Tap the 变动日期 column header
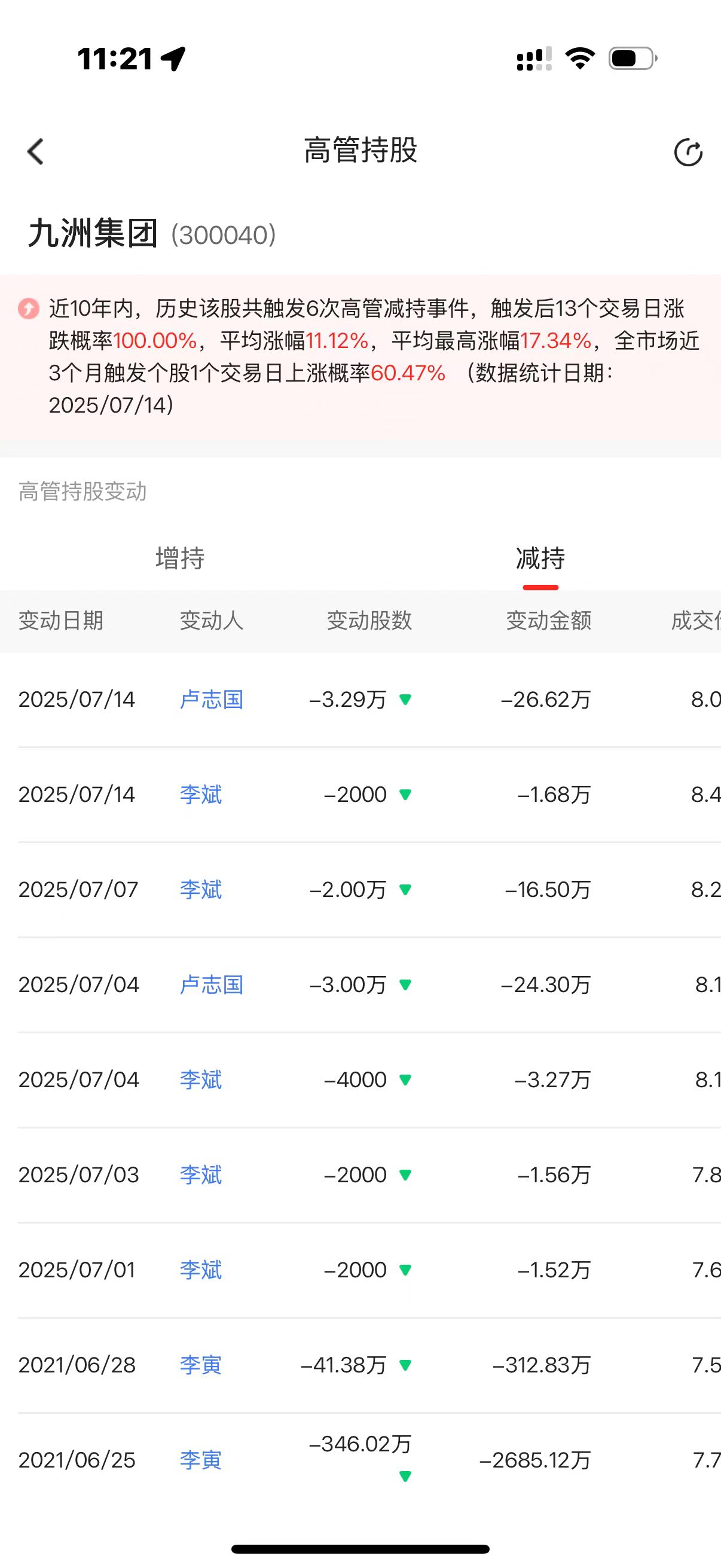 coord(61,621)
